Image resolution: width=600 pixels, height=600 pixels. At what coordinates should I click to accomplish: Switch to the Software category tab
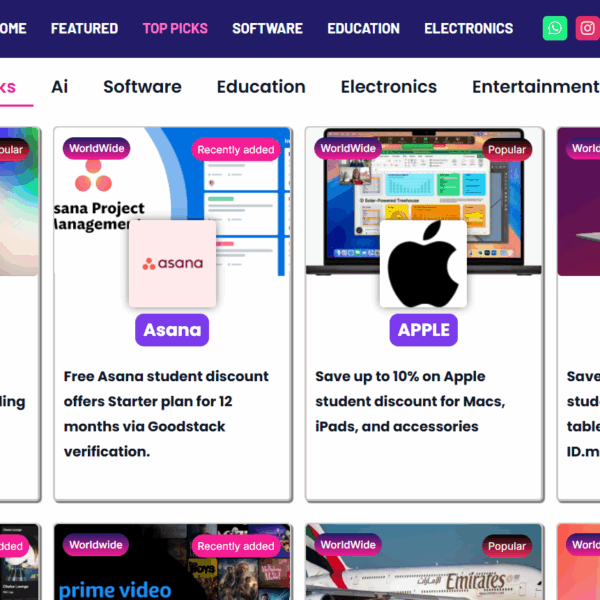(142, 87)
